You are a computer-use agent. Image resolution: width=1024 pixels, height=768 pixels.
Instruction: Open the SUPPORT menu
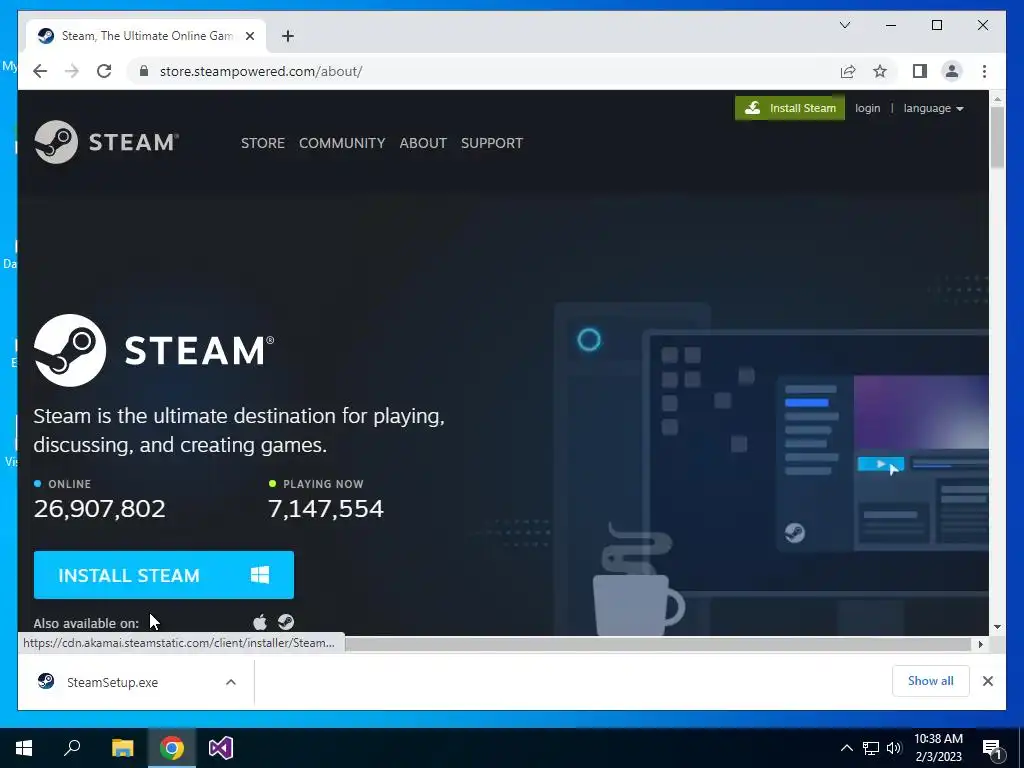492,143
